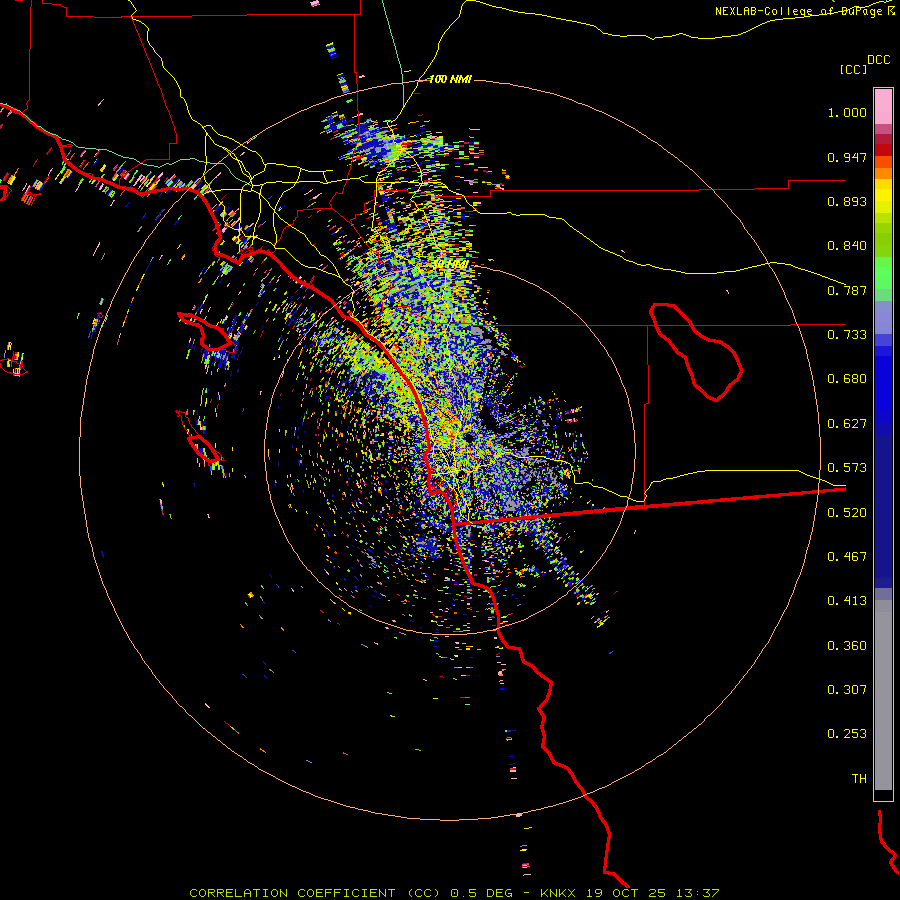900x900 pixels.
Task: Click the 19 OCT 25 date text
Action: pyautogui.click(x=626, y=893)
